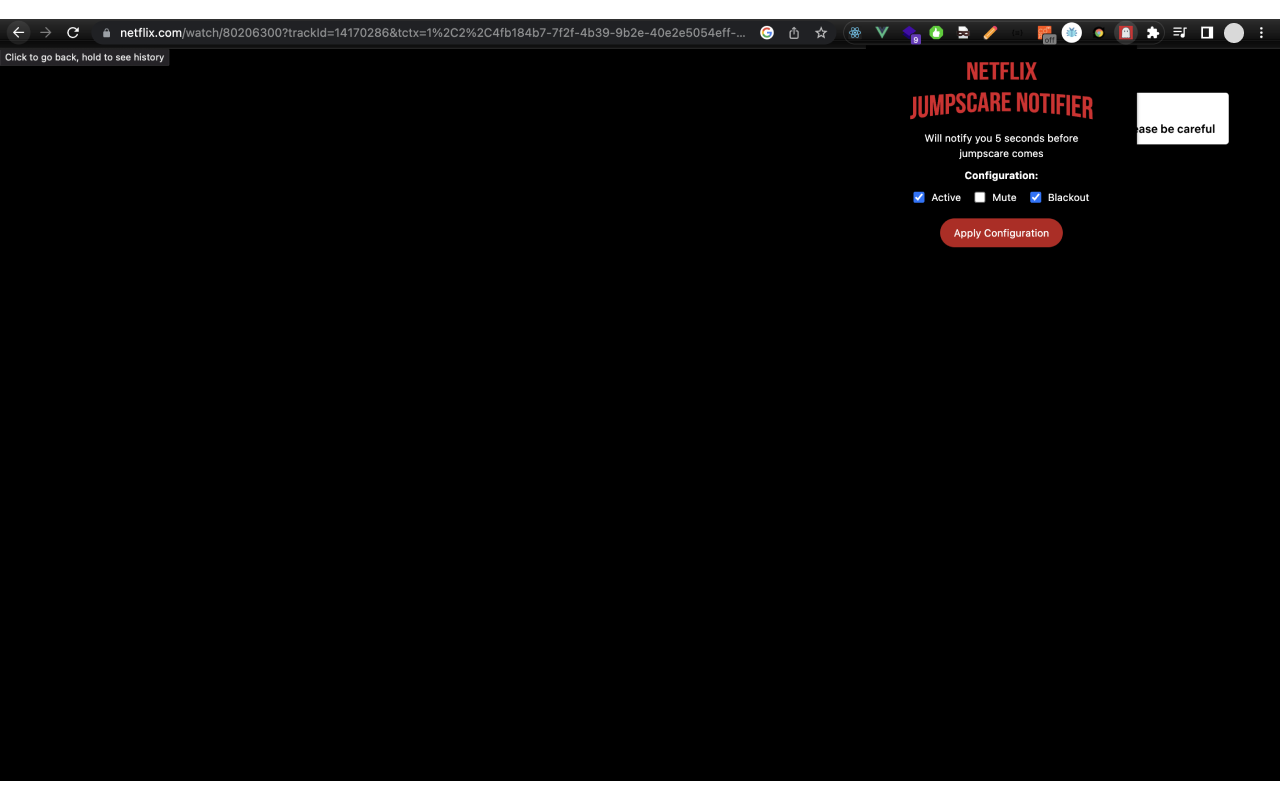The width and height of the screenshot is (1280, 800).
Task: Open the Chrome kebab menu
Action: coord(1261,32)
